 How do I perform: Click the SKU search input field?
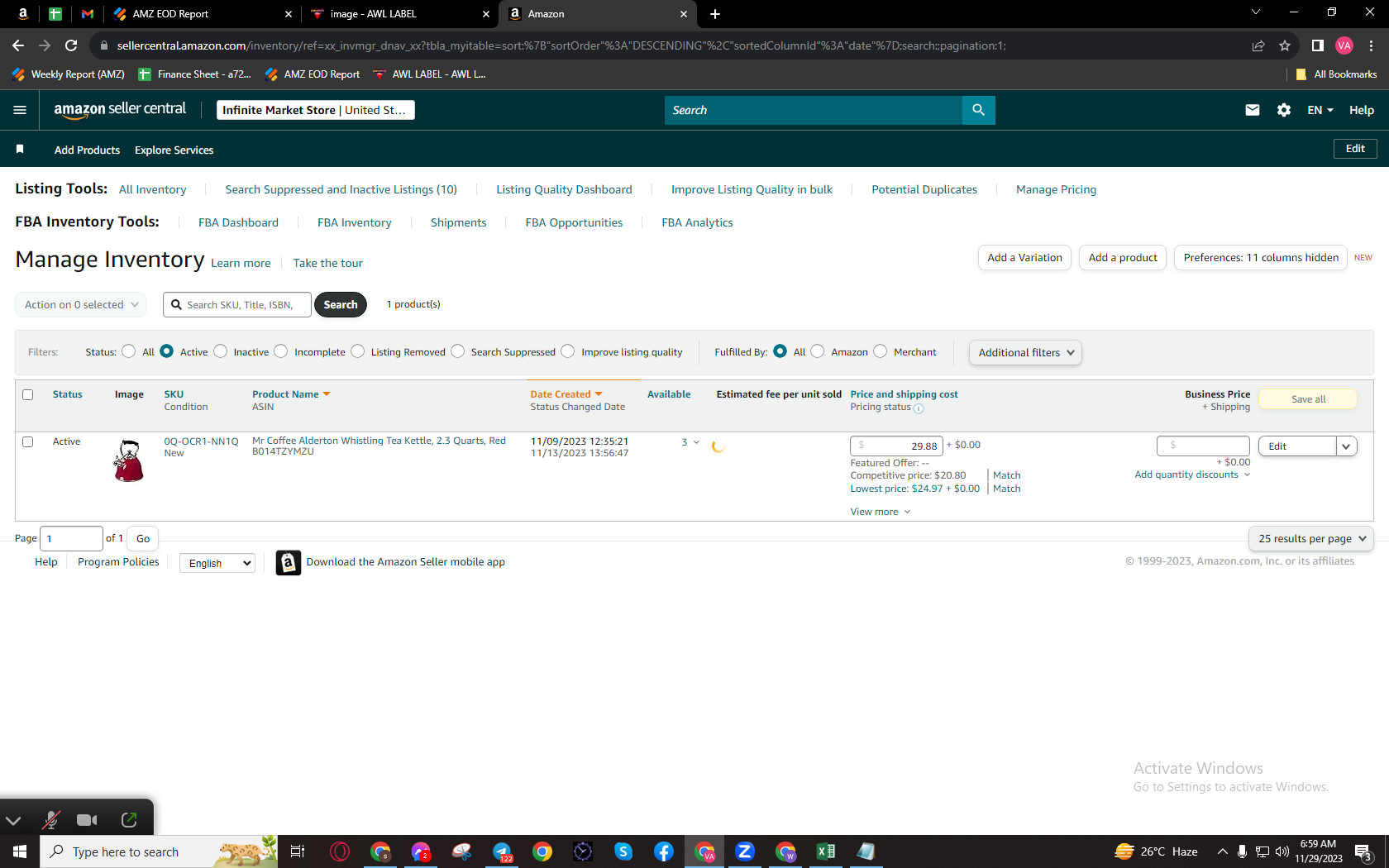pos(237,304)
